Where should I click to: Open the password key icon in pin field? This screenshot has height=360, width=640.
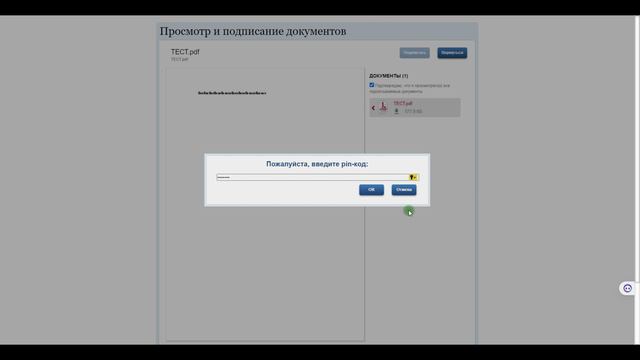(413, 177)
